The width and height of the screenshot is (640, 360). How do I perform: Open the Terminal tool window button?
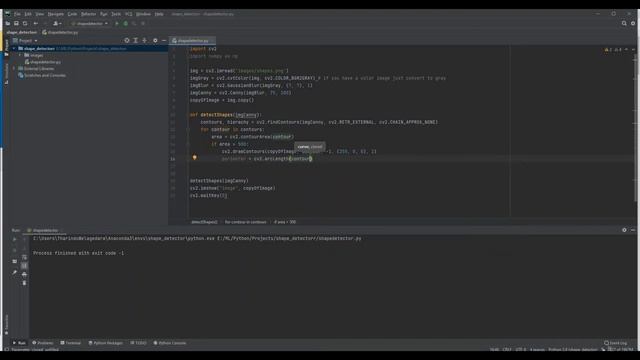[x=71, y=343]
